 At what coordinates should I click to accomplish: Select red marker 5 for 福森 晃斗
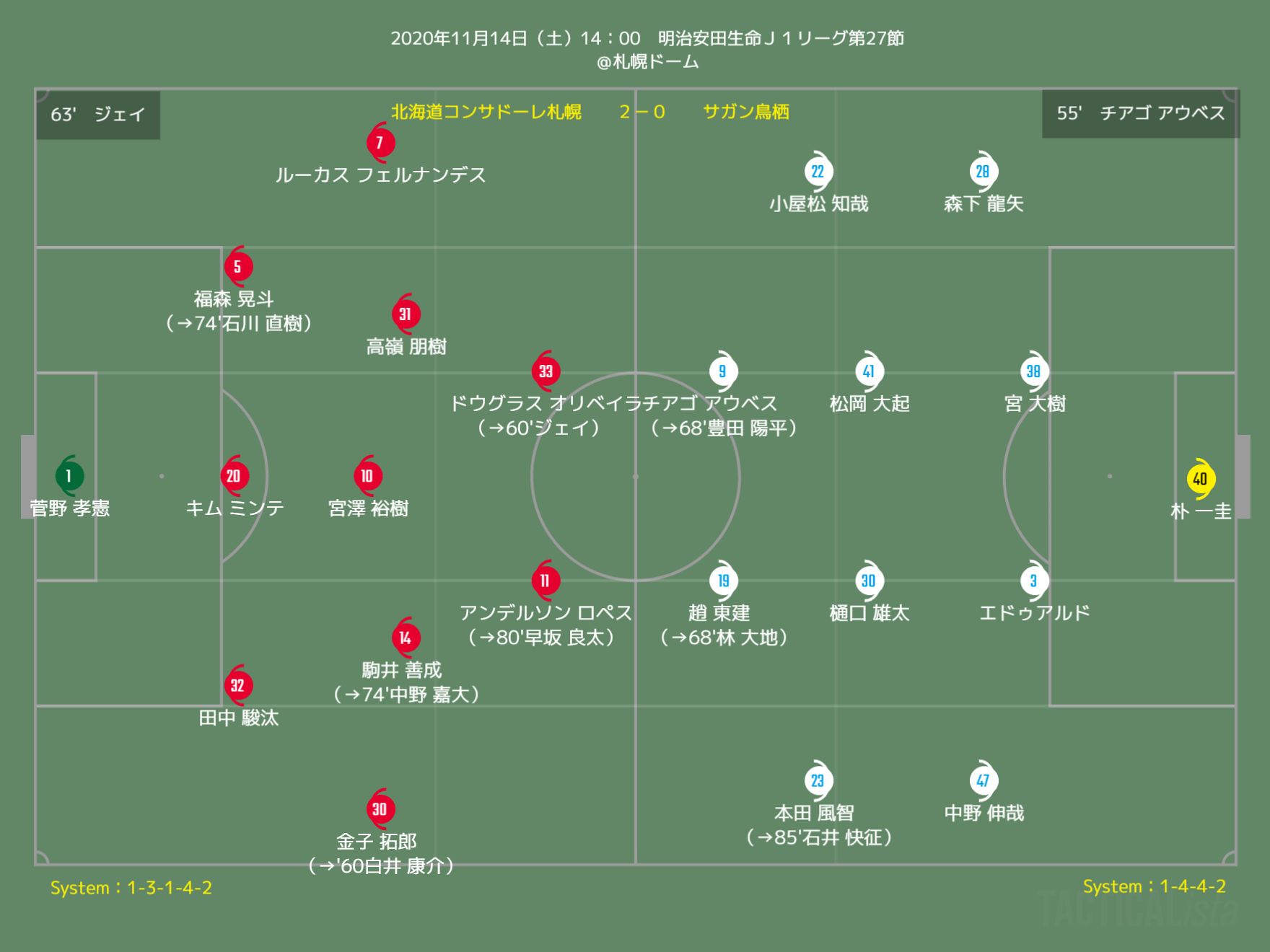[x=238, y=266]
